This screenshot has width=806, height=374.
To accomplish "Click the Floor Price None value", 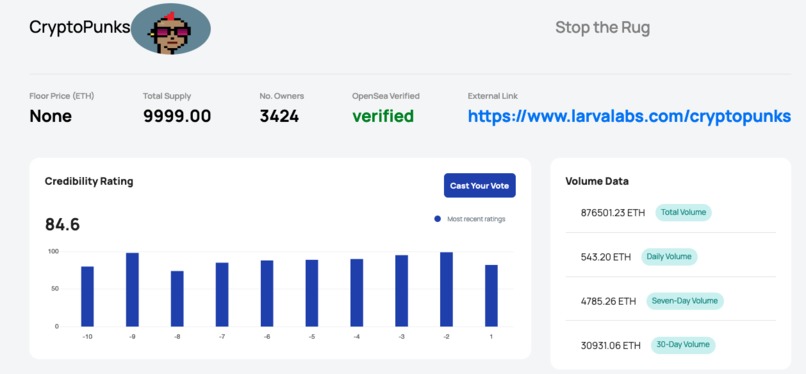I will [50, 117].
